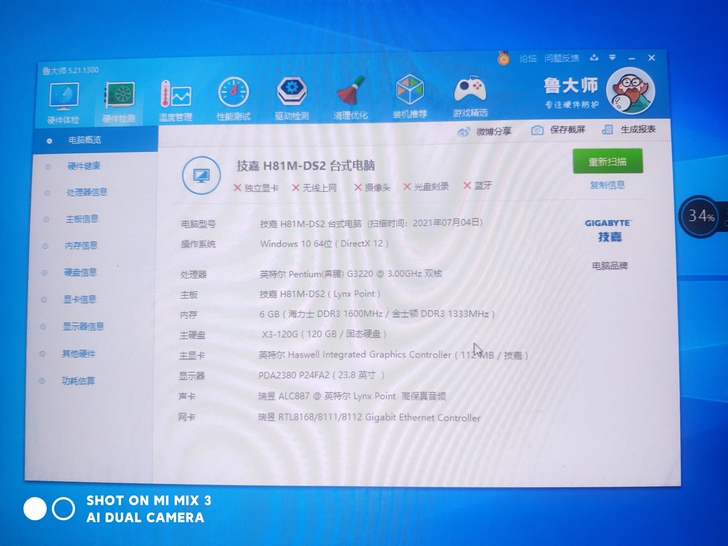
Task: Open the 性能测试 benchmark gauge icon
Action: click(234, 99)
